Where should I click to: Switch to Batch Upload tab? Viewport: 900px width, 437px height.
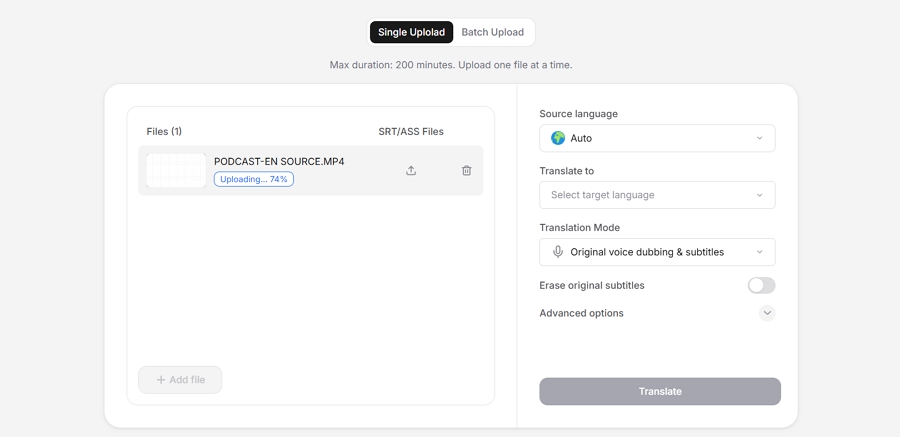coord(492,32)
